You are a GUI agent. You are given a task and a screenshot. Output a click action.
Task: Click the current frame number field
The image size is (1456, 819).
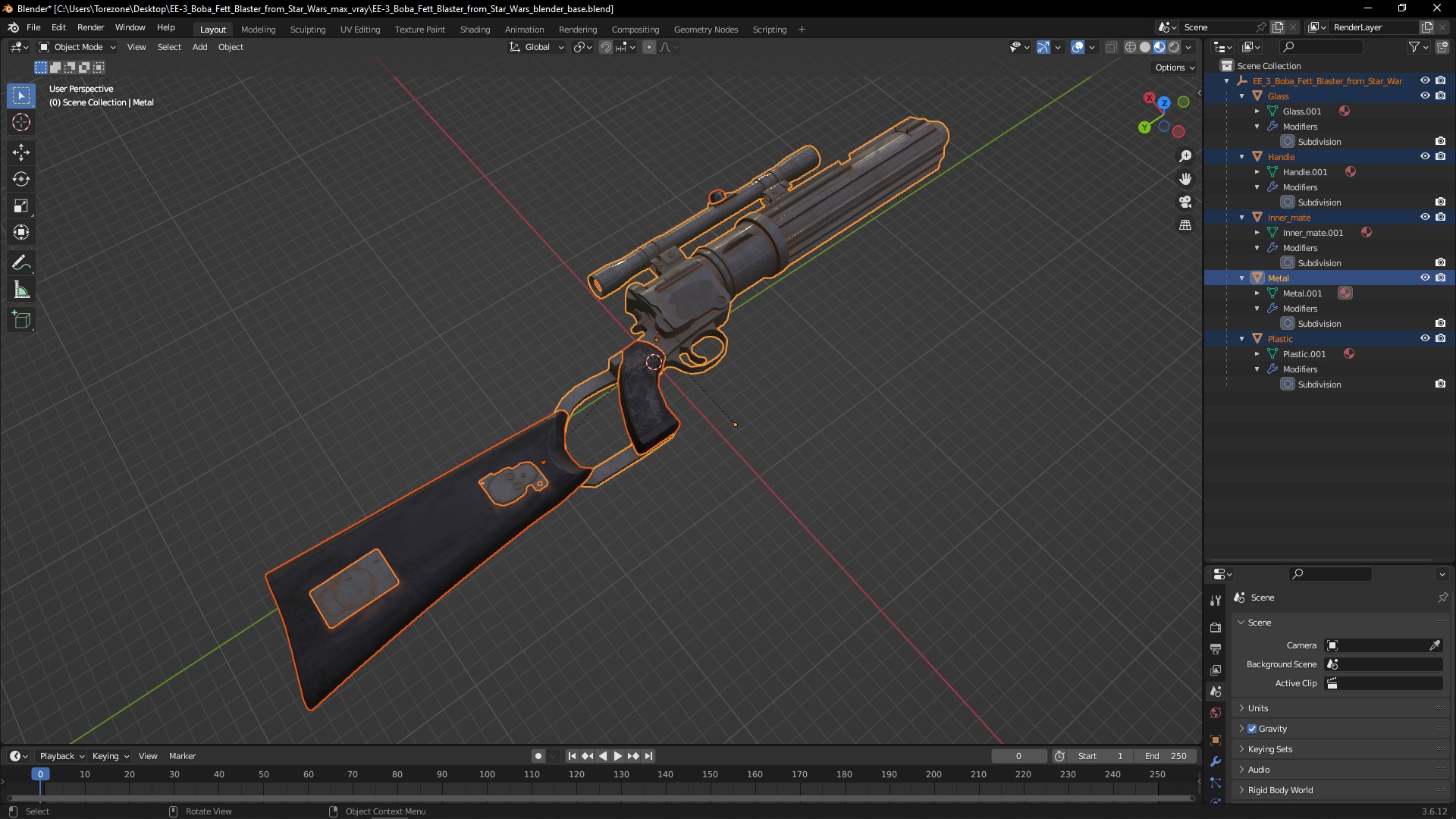pos(1018,756)
